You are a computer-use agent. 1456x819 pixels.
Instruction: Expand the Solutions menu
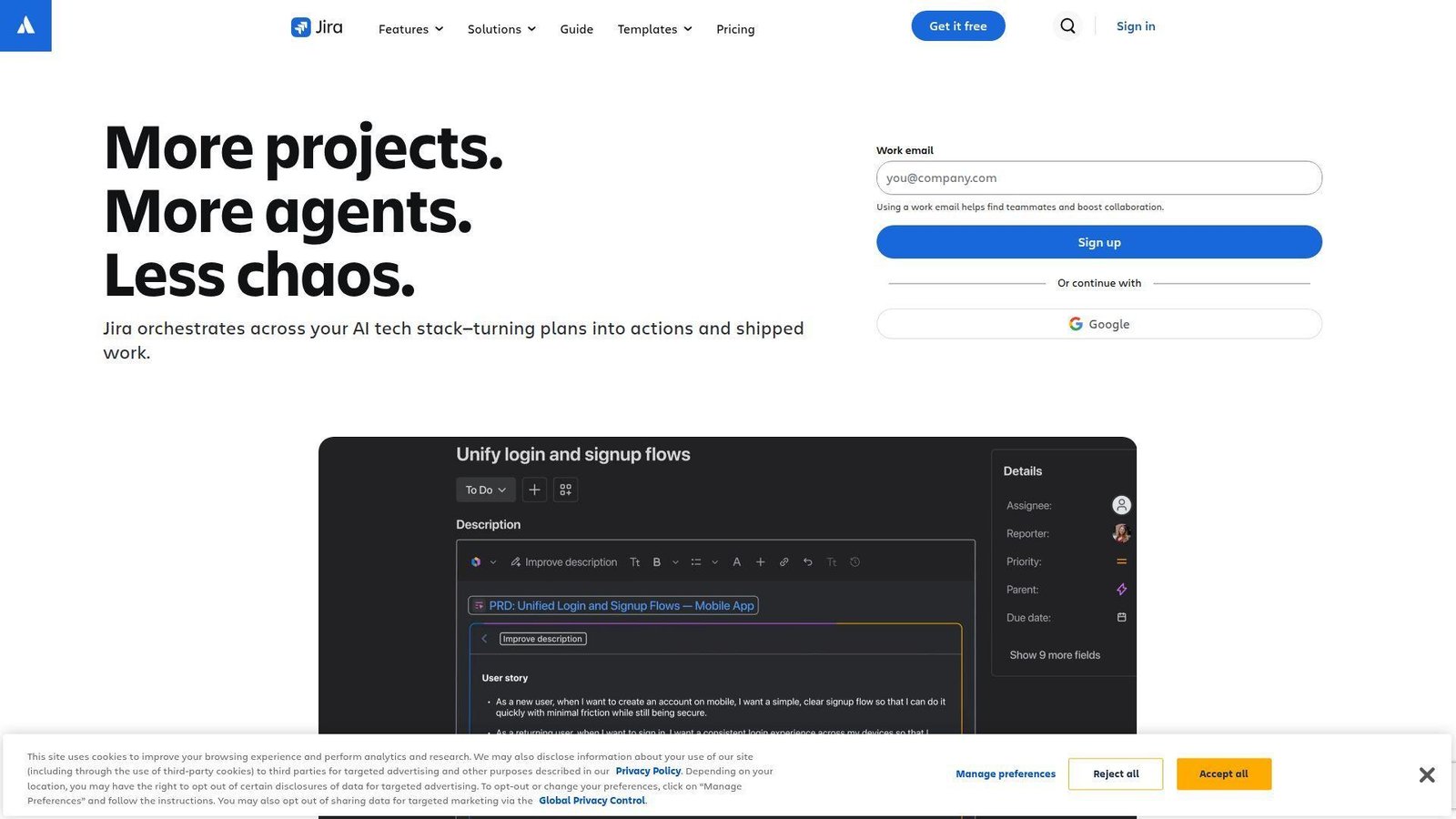click(501, 29)
